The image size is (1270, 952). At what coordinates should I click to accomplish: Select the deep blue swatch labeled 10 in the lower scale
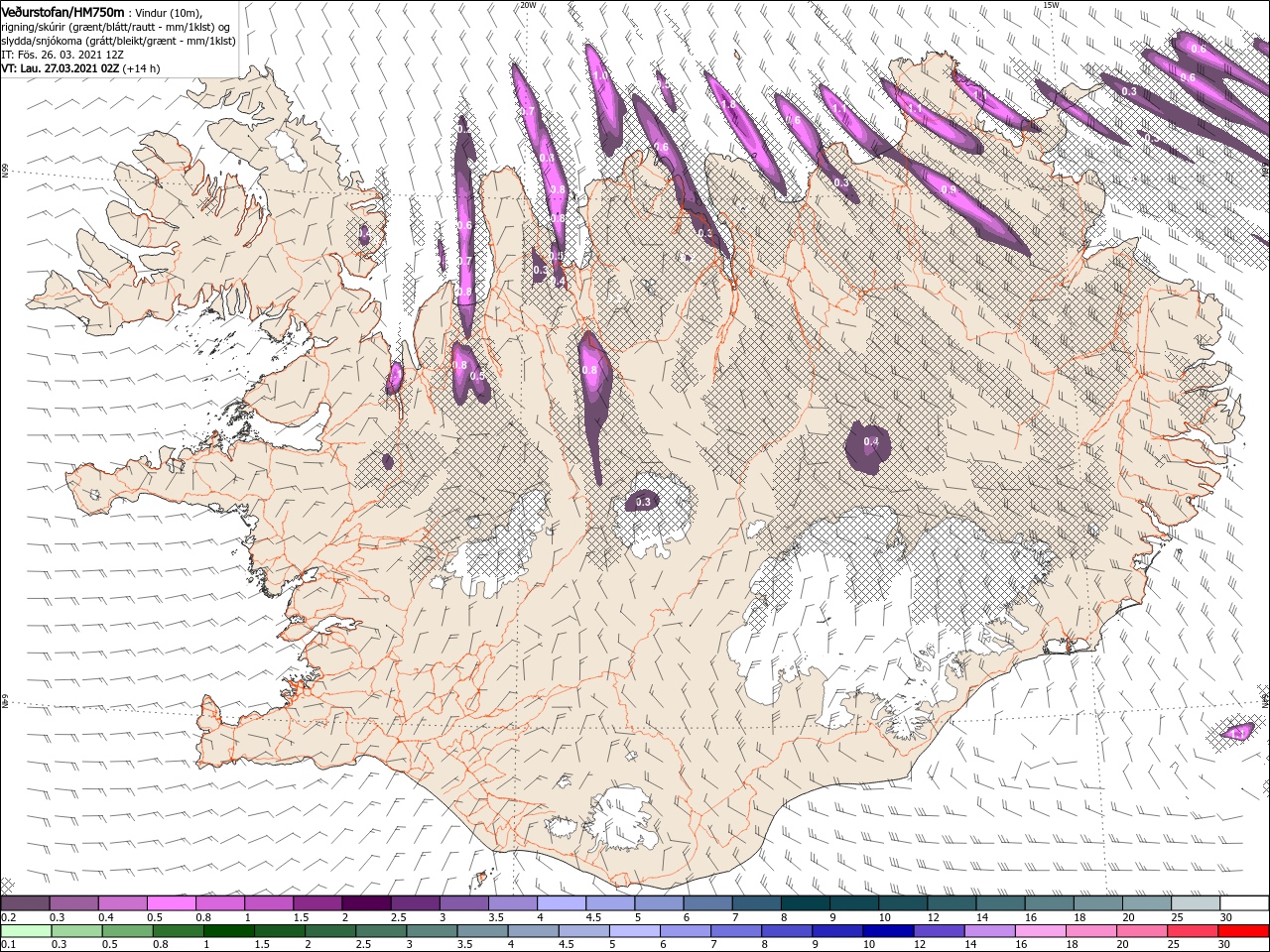(x=888, y=931)
